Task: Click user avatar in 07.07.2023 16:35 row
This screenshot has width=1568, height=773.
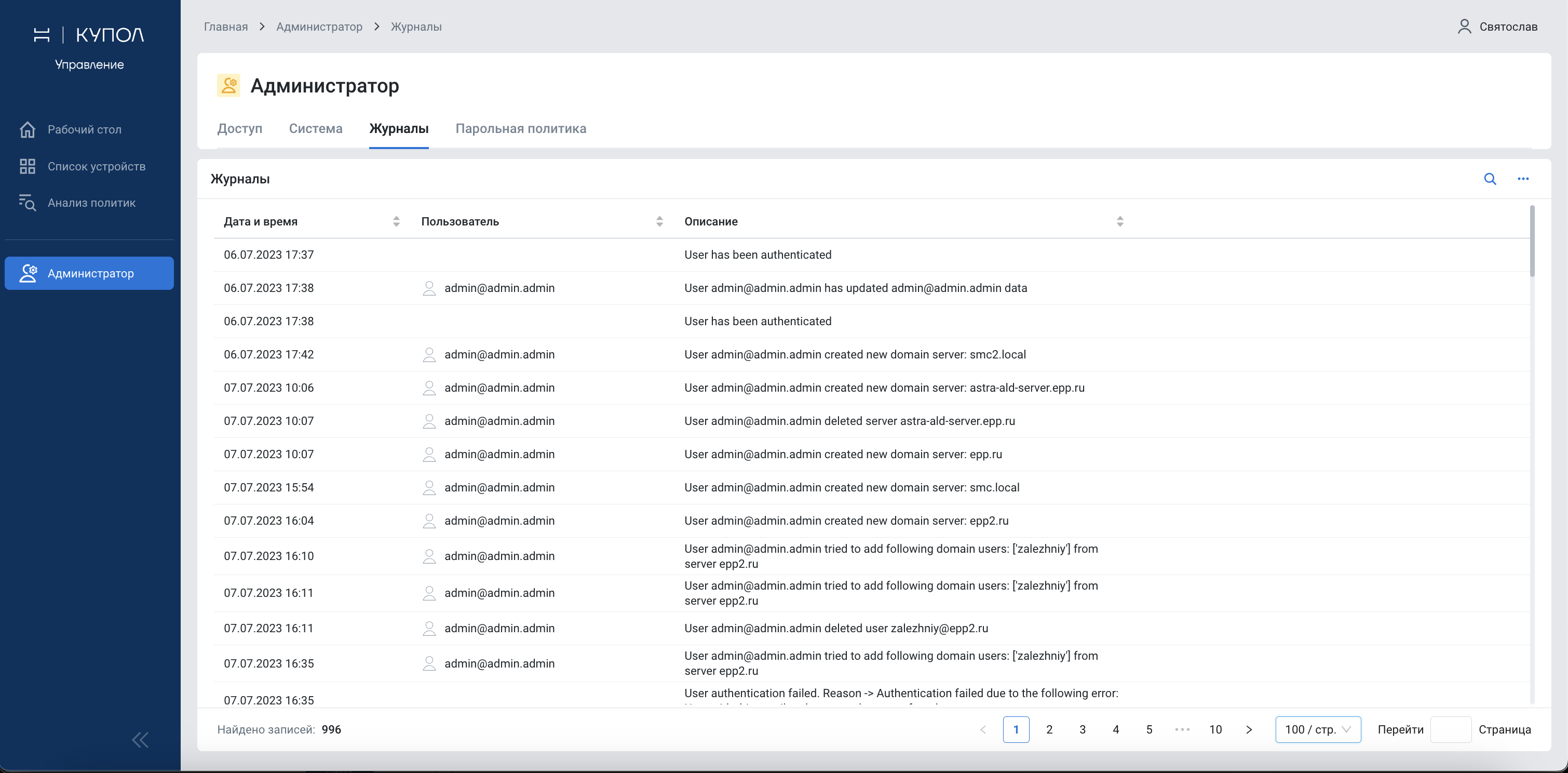Action: coord(429,663)
